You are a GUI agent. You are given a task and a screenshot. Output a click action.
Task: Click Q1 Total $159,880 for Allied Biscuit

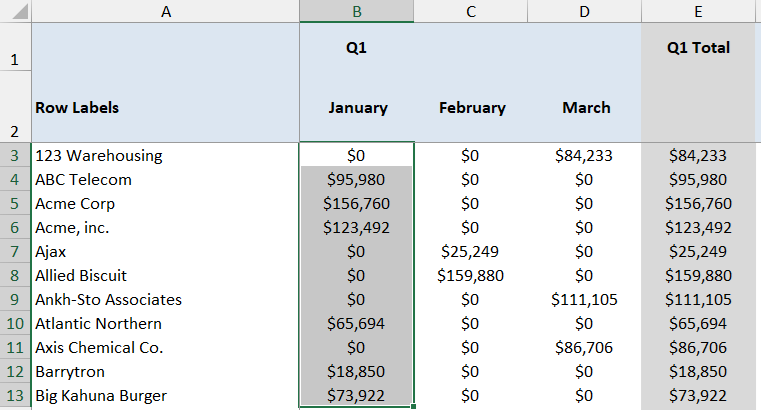point(698,276)
